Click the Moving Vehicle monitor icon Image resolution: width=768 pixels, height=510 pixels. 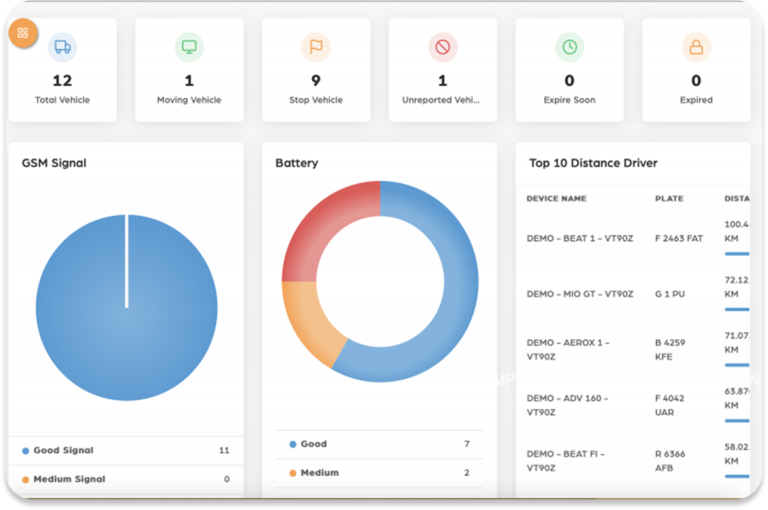click(x=189, y=47)
